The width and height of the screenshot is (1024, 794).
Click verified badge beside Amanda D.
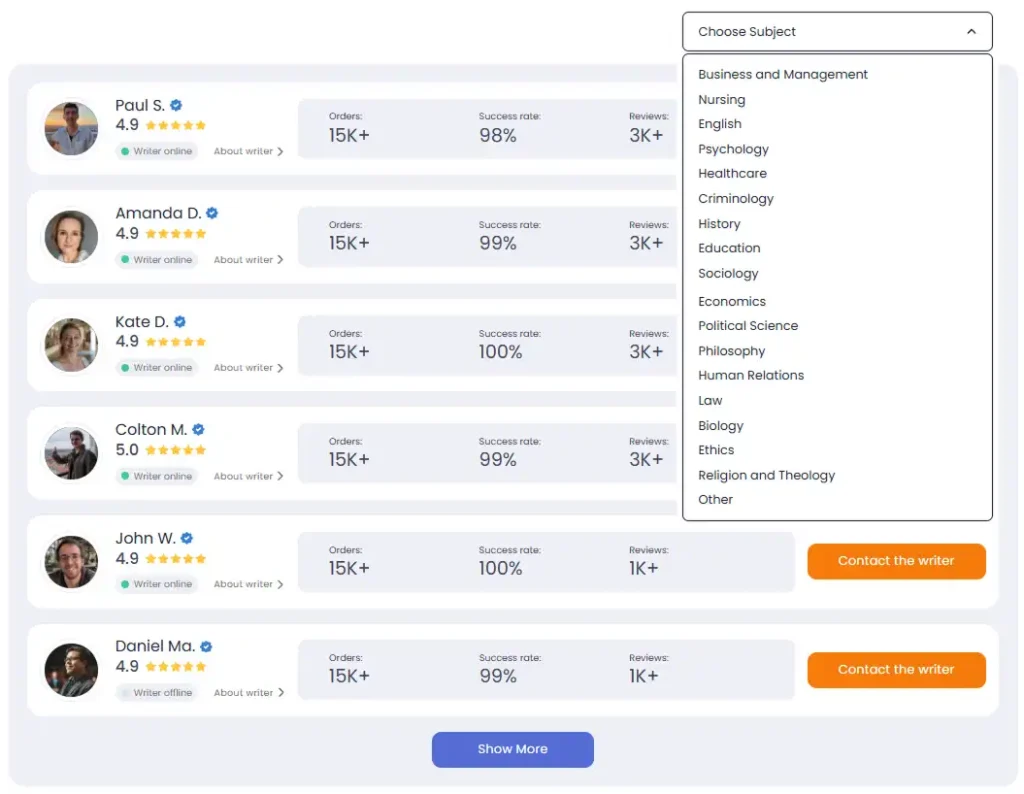click(x=212, y=213)
